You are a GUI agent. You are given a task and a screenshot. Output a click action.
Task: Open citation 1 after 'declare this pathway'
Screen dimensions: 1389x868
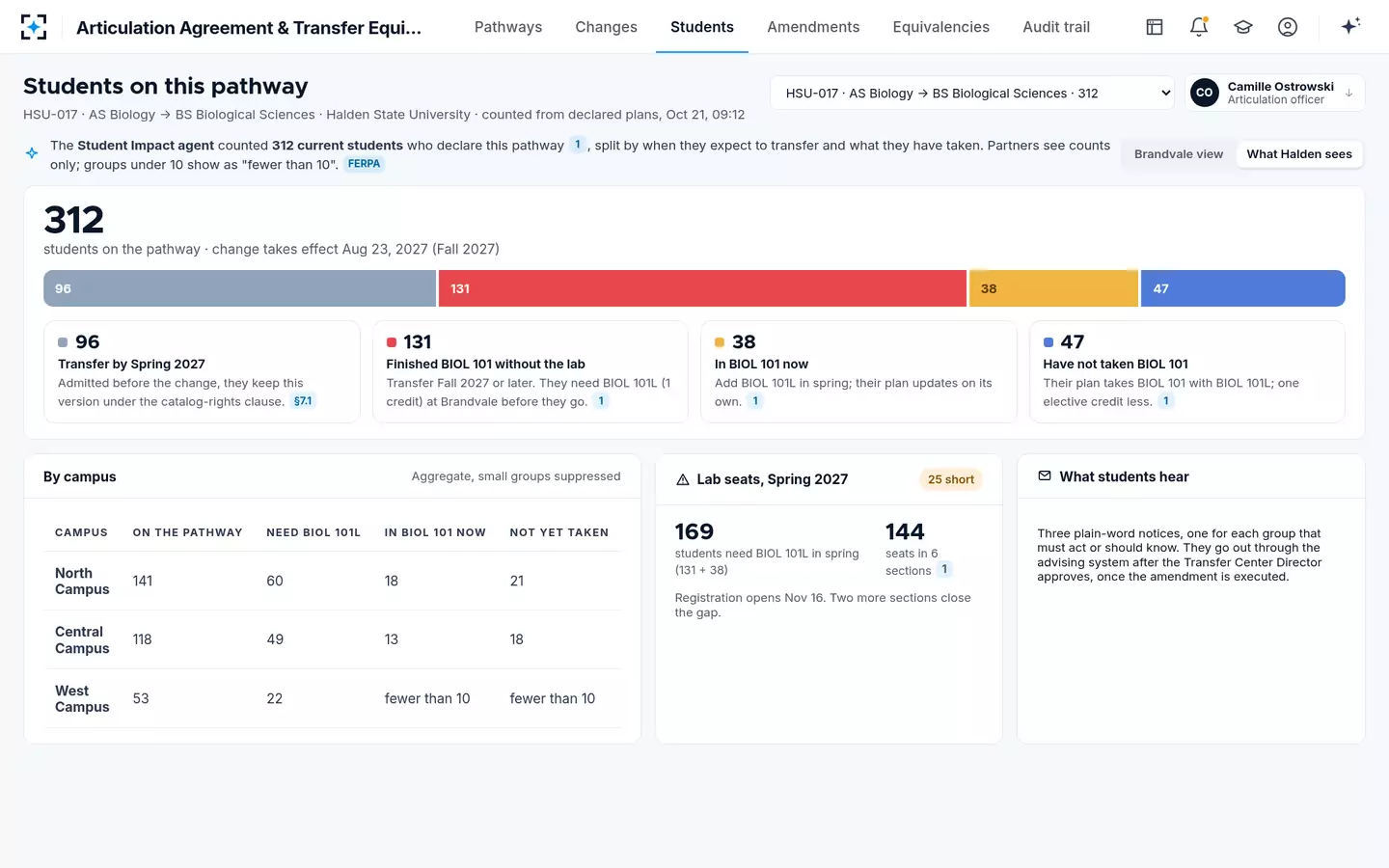[578, 145]
